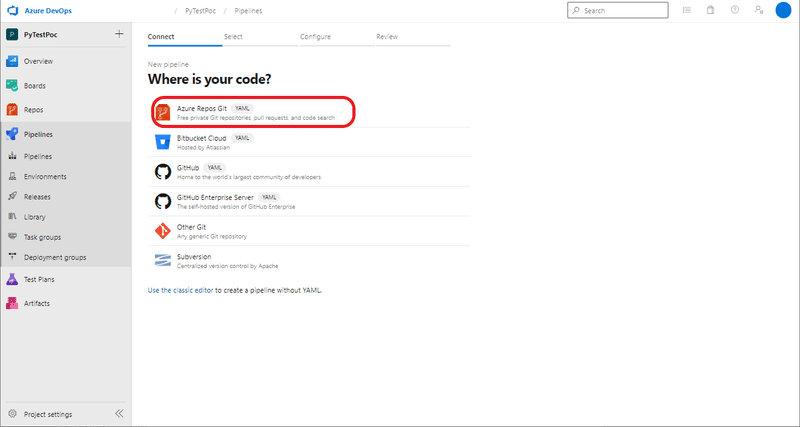Switch to the Connect step tab

coord(161,37)
